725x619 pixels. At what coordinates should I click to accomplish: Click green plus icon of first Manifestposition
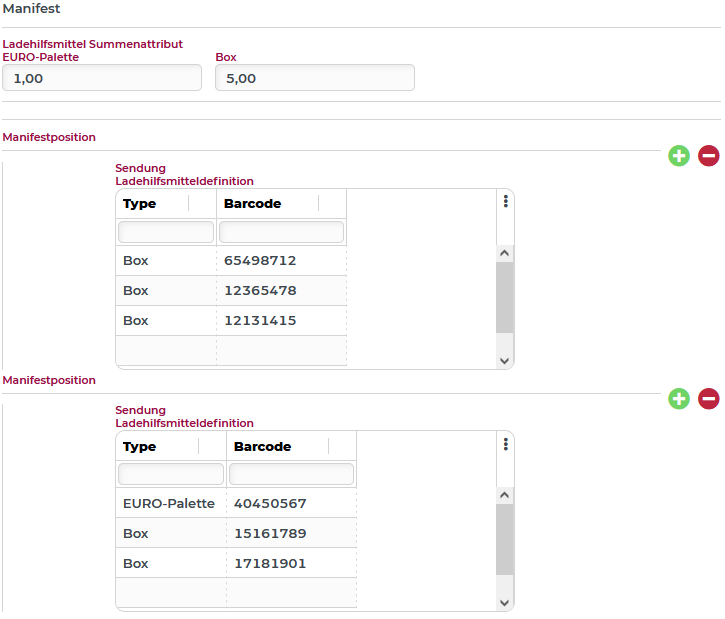click(x=679, y=155)
